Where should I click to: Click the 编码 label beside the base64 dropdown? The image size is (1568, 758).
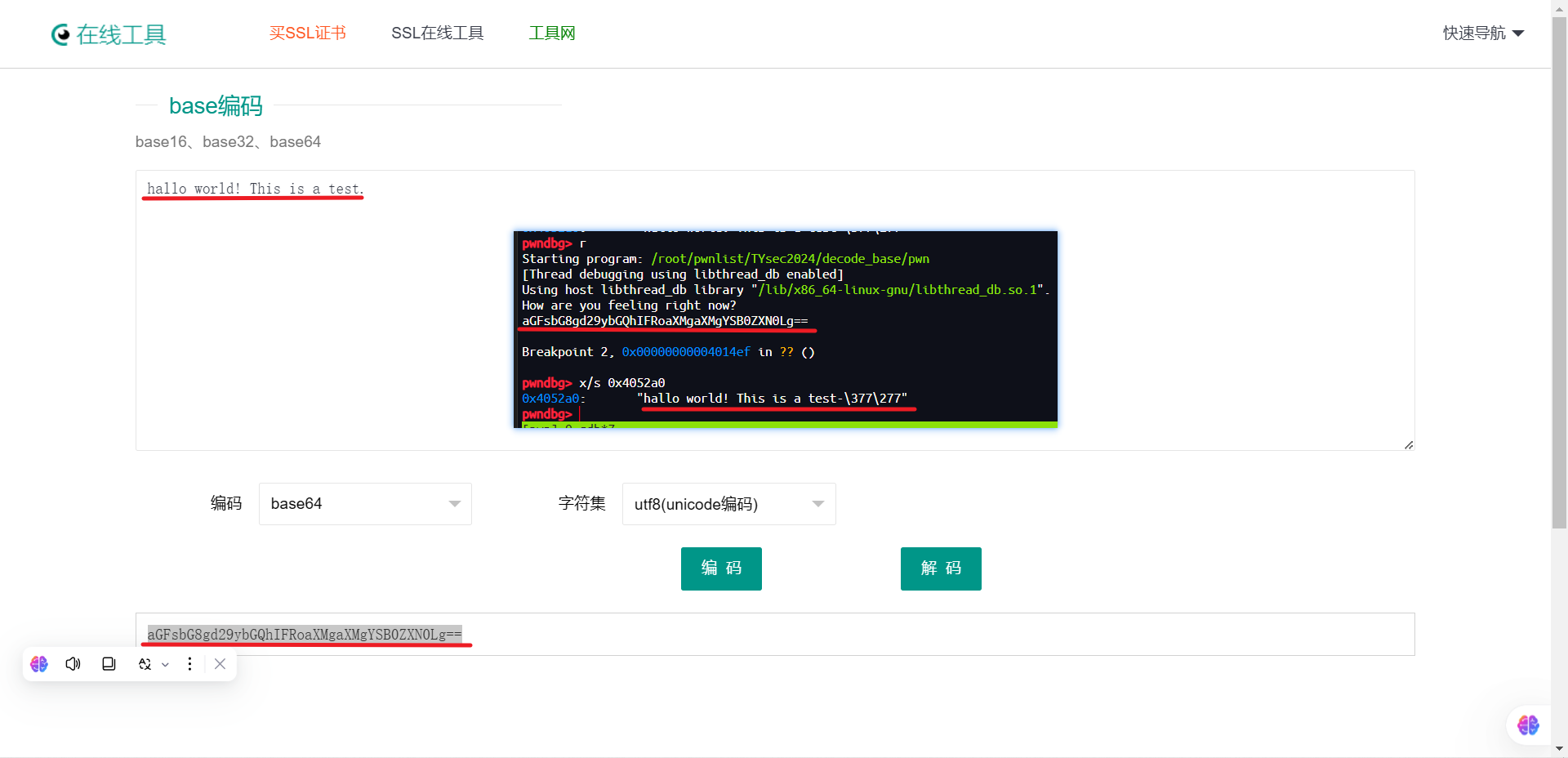(x=226, y=503)
